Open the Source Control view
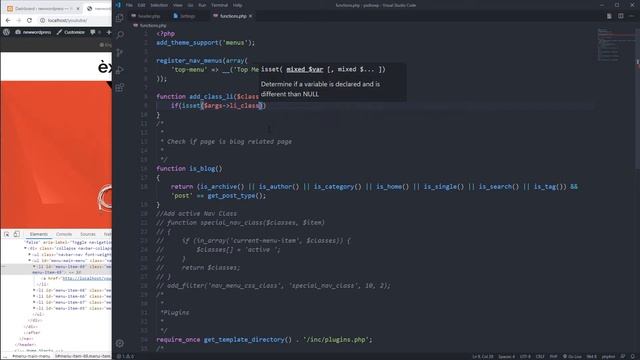This screenshot has height=360, width=640. [x=120, y=53]
